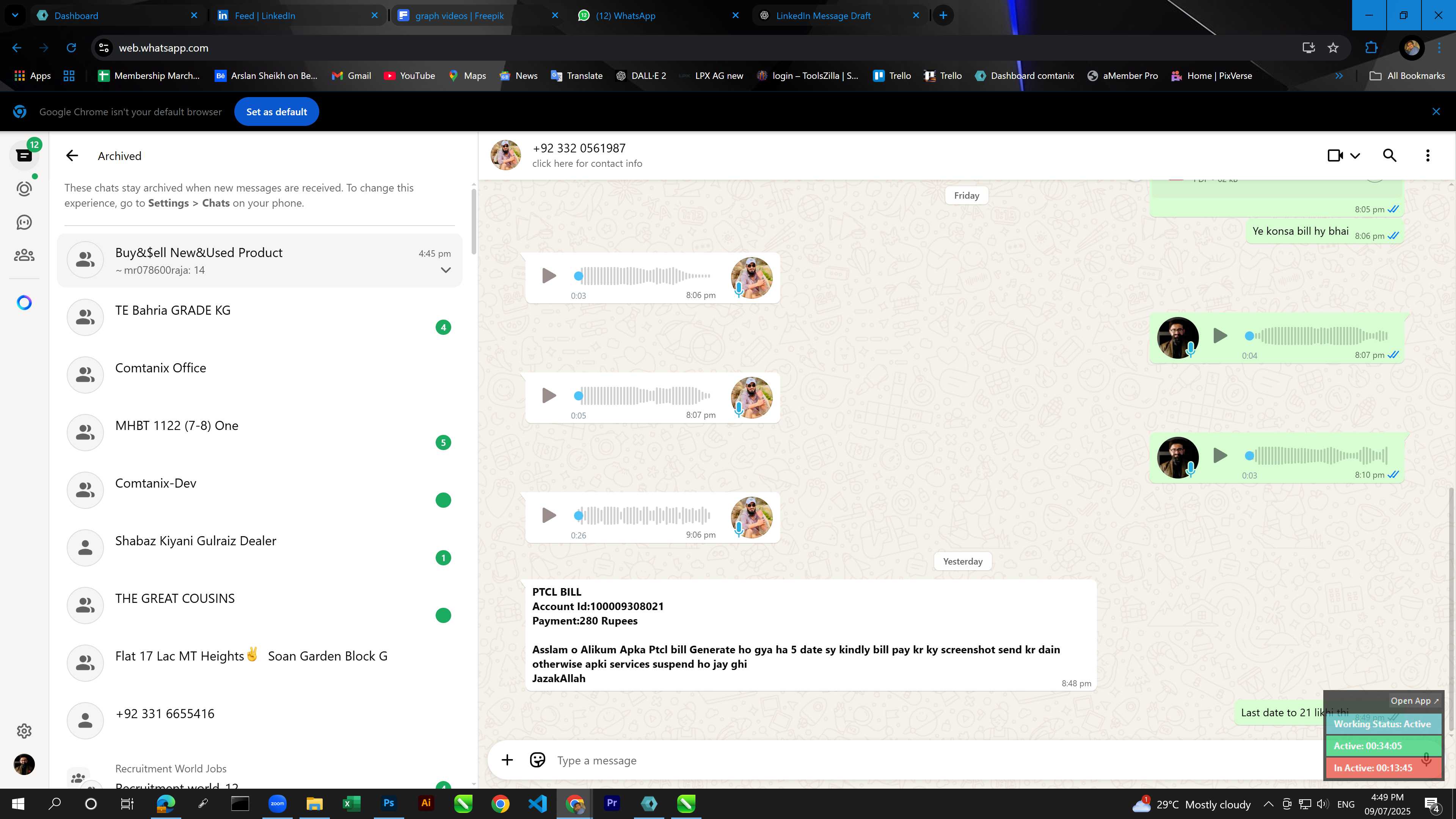Open the emoji and sticker picker
1456x819 pixels.
537,760
